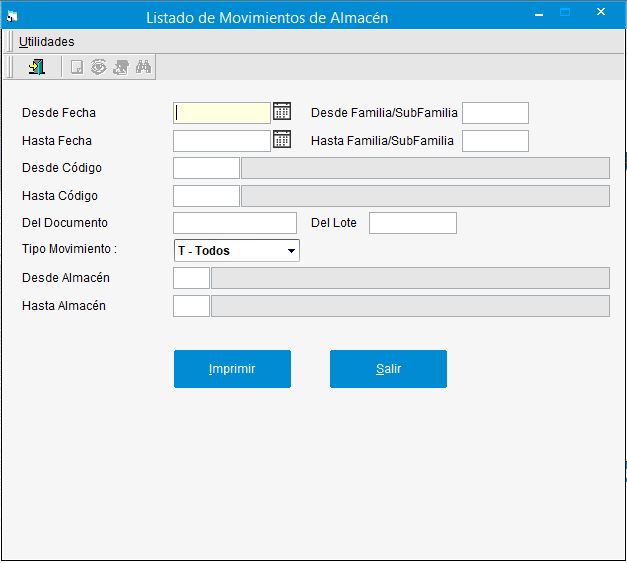Click the Del Documento input field
This screenshot has width=627, height=563.
click(x=235, y=223)
